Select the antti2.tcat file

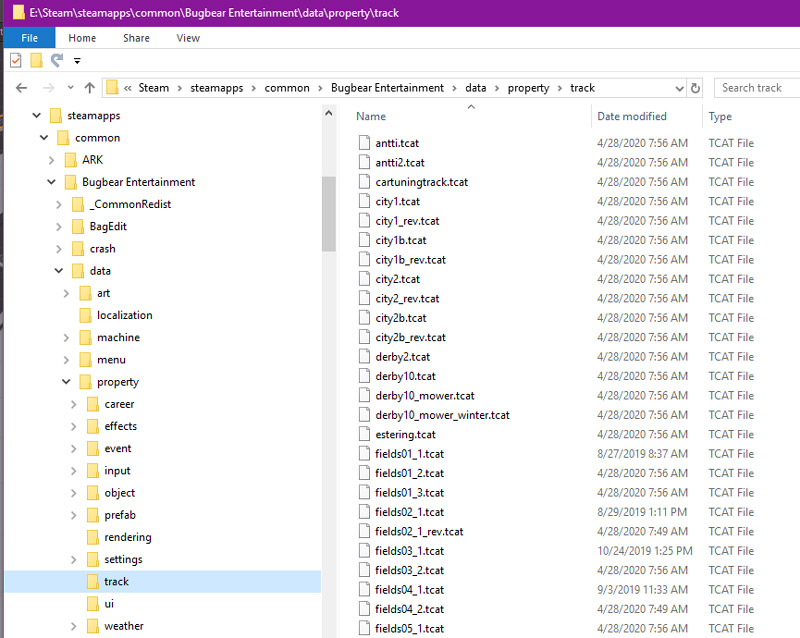click(399, 163)
